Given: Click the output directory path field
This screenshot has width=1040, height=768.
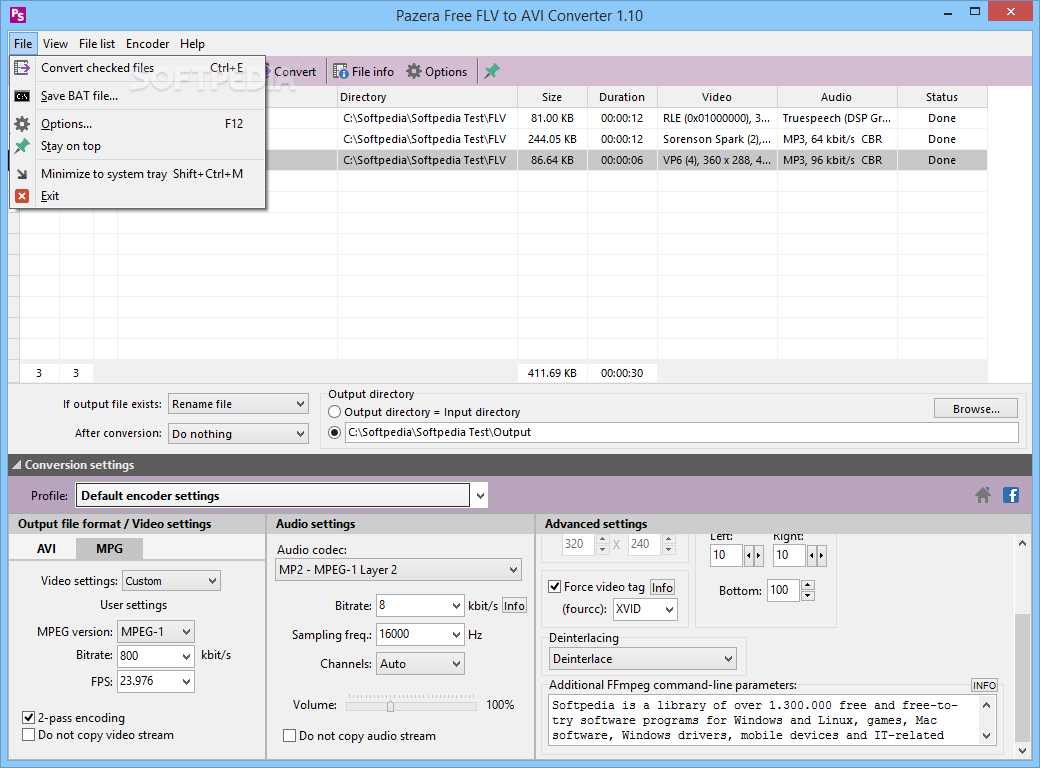Looking at the screenshot, I should (682, 432).
